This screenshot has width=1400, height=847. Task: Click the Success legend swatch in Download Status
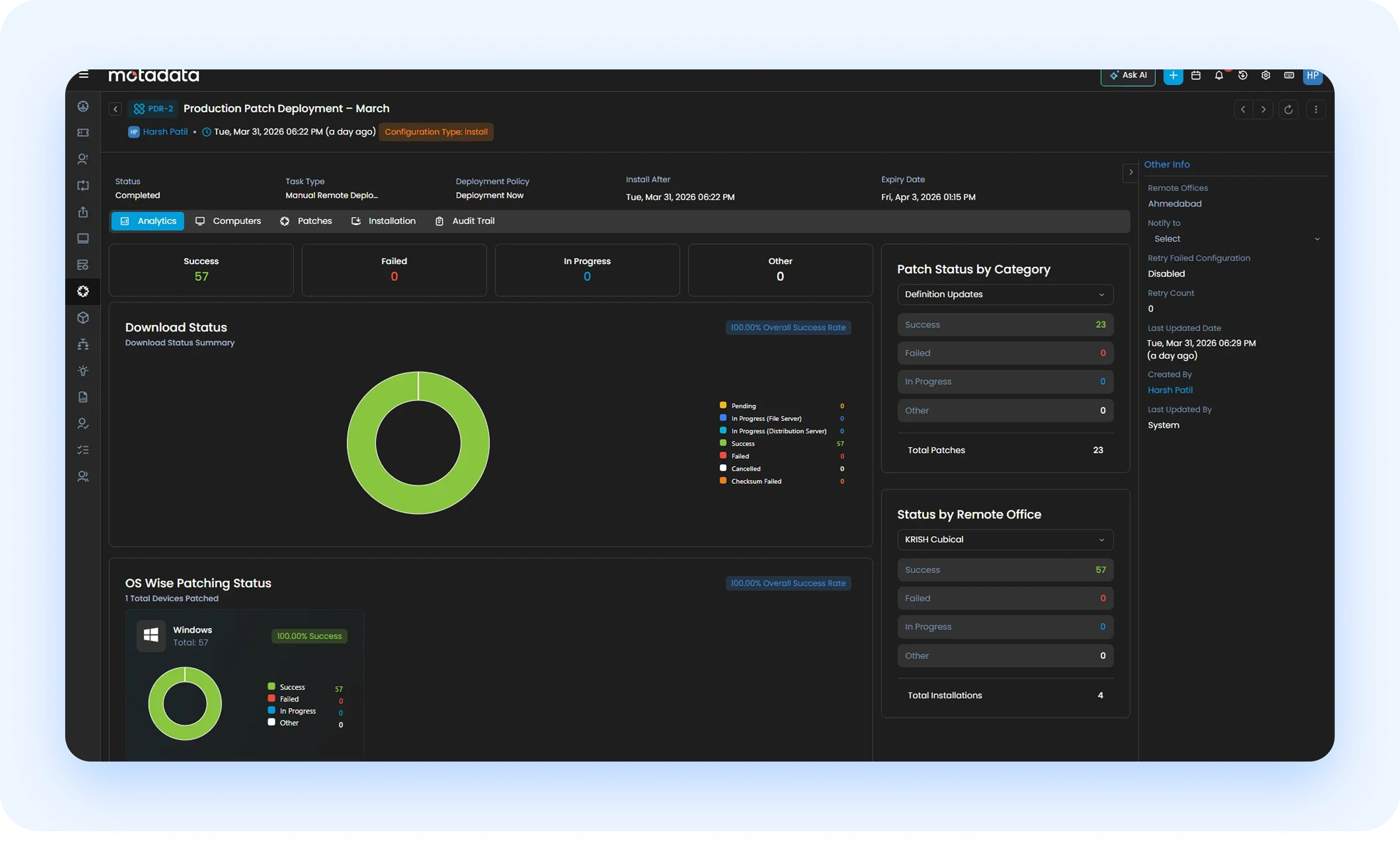(x=723, y=443)
